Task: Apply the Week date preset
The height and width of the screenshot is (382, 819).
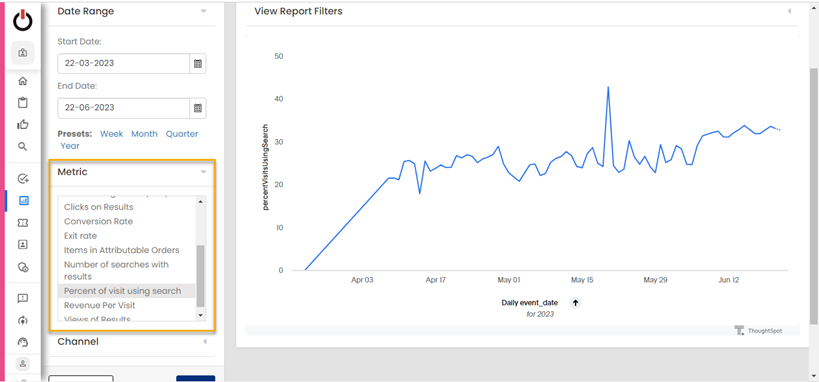Action: coord(111,134)
